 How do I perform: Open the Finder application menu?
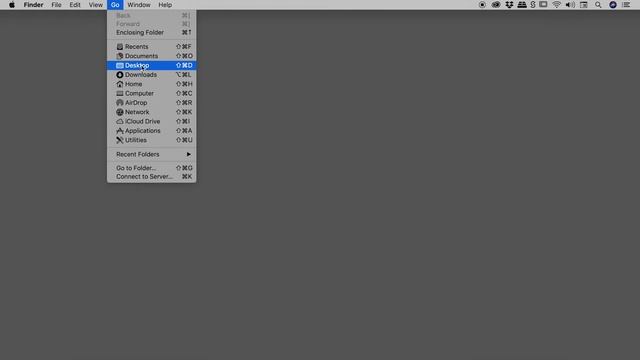[33, 5]
